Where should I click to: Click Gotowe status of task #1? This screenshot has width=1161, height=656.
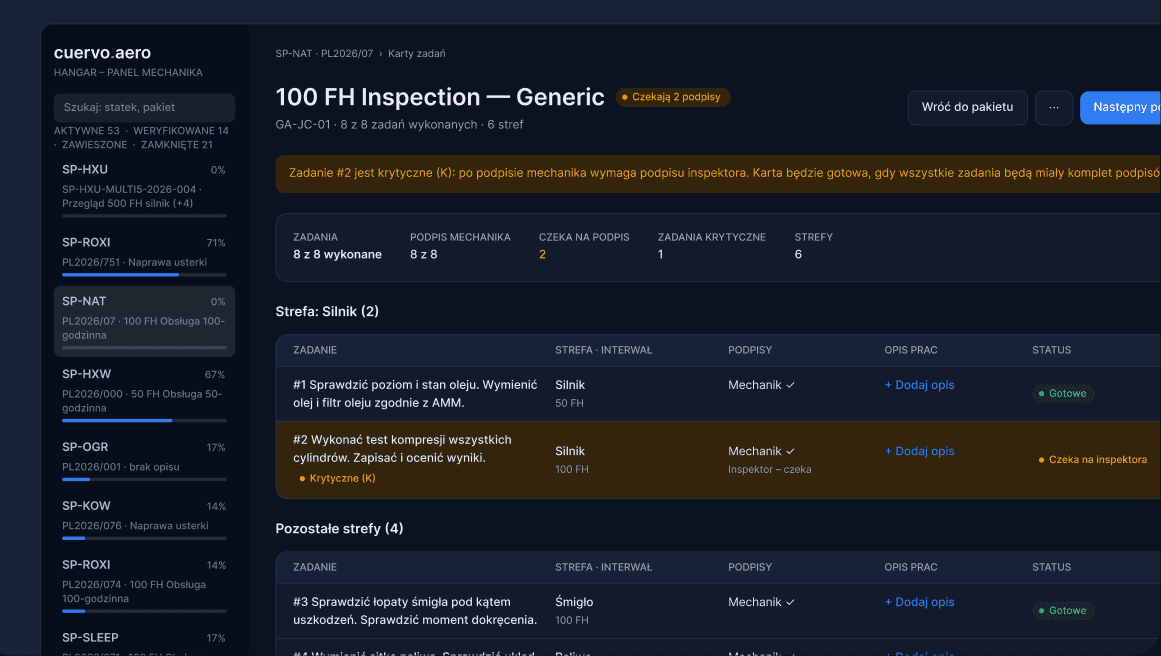point(1063,393)
